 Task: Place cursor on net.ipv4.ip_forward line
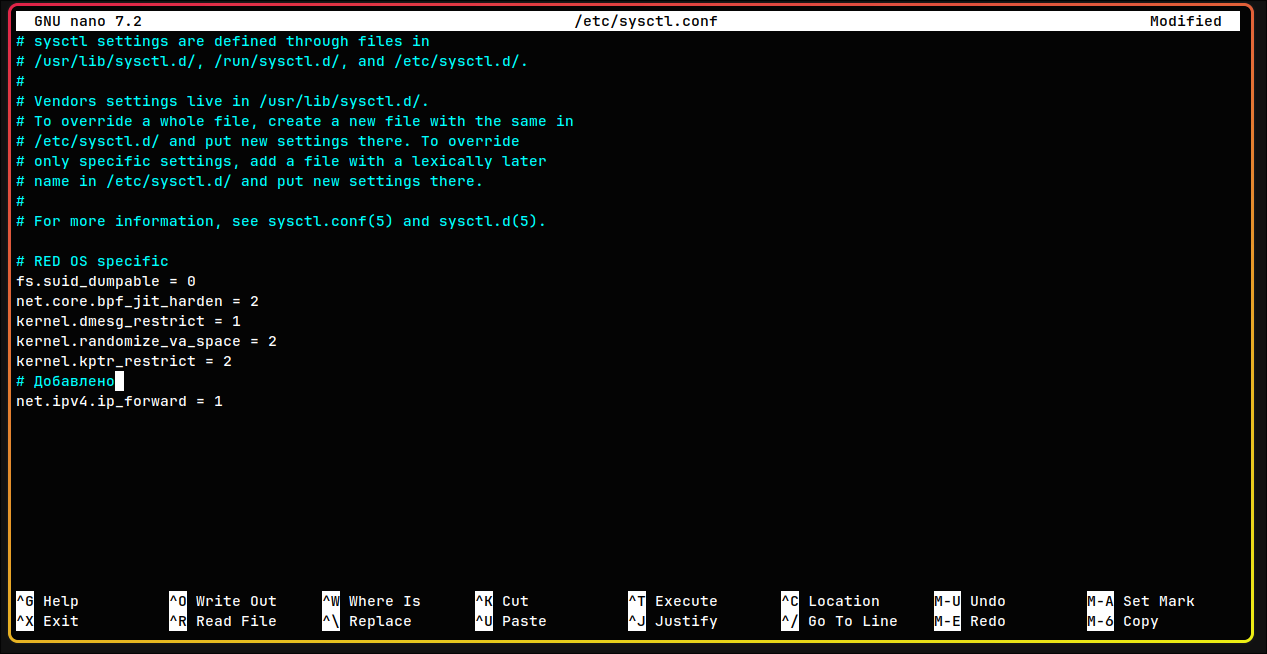click(119, 401)
